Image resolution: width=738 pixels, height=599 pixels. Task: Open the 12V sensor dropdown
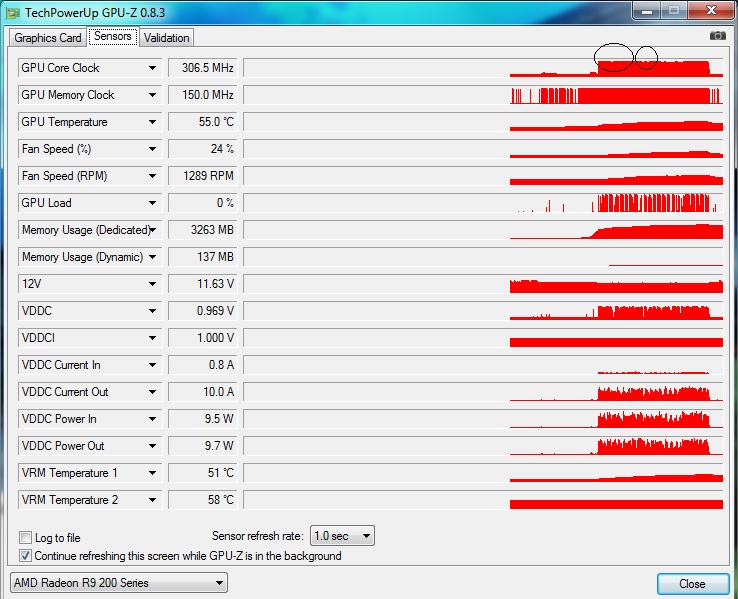[x=152, y=284]
